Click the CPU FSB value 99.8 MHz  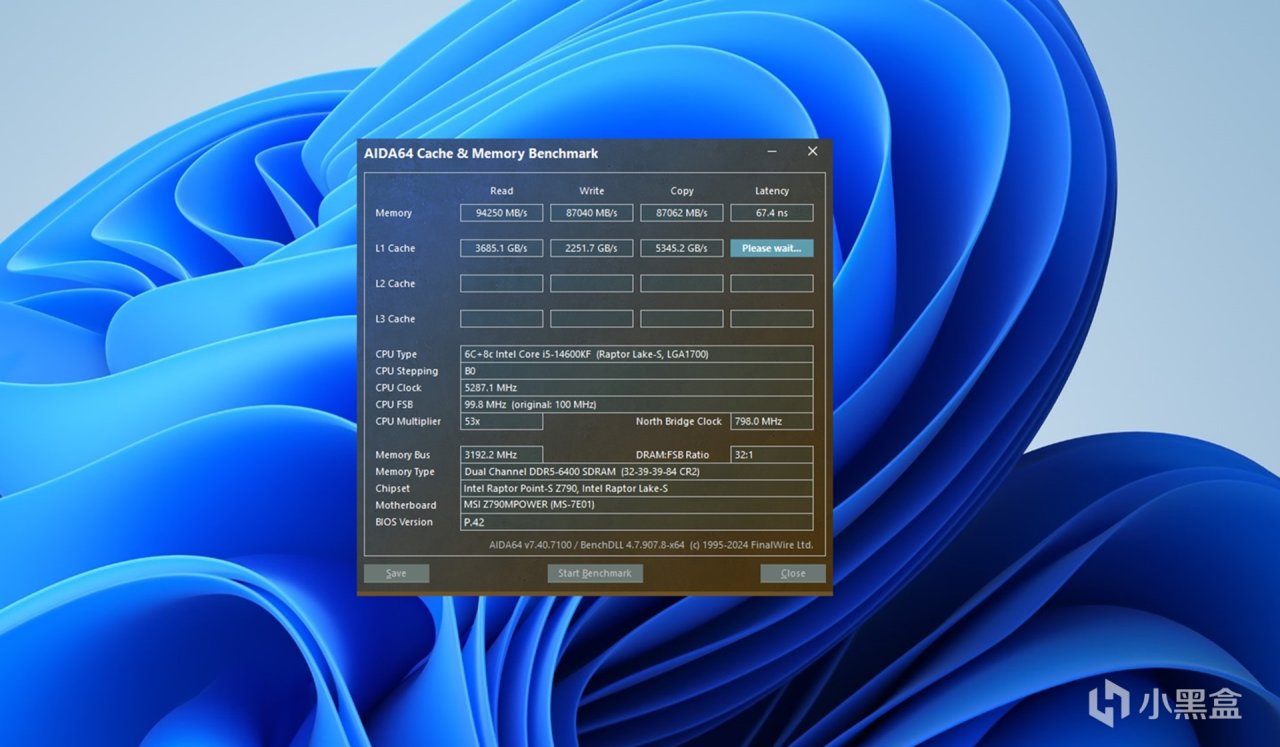point(637,405)
